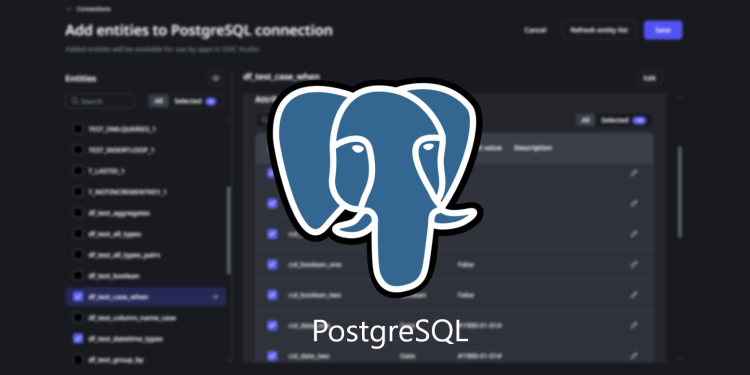Viewport: 750px width, 375px height.
Task: Click pencil icon in the first attribute row
Action: (634, 173)
